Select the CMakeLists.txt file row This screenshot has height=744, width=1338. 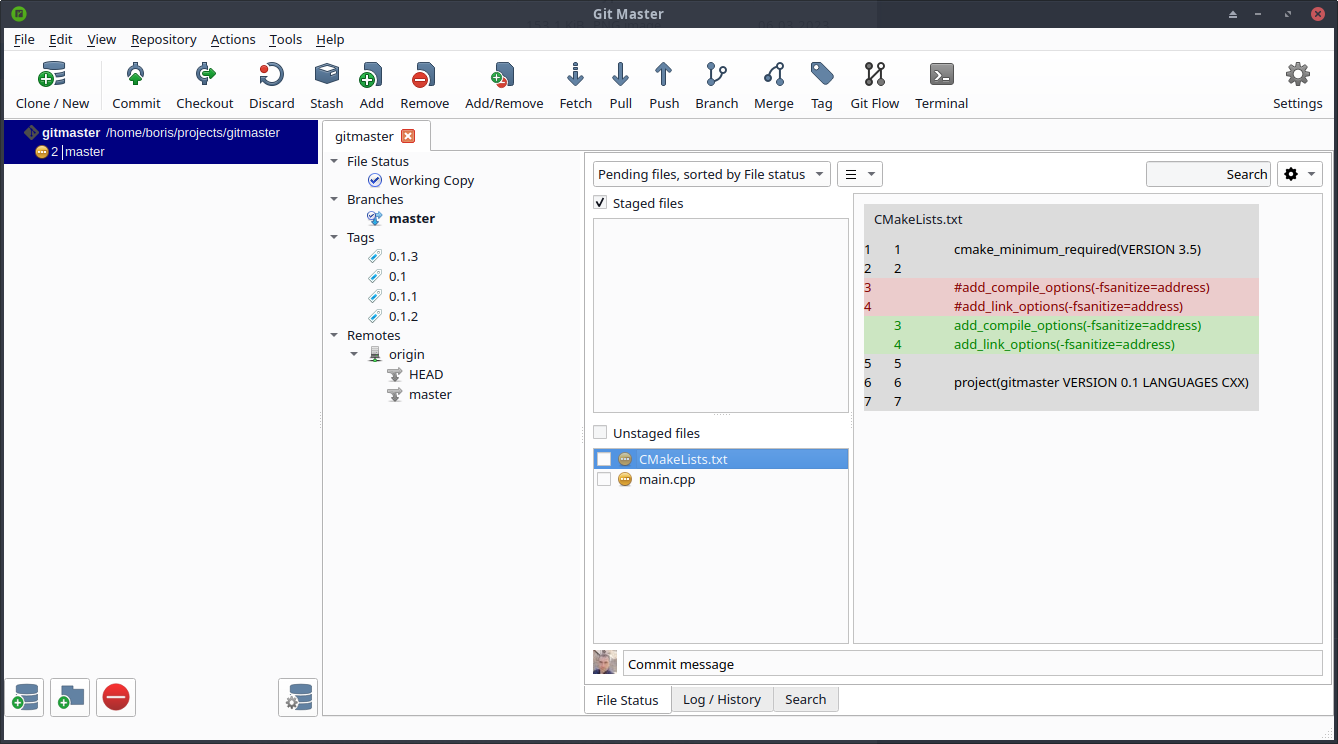[721, 459]
